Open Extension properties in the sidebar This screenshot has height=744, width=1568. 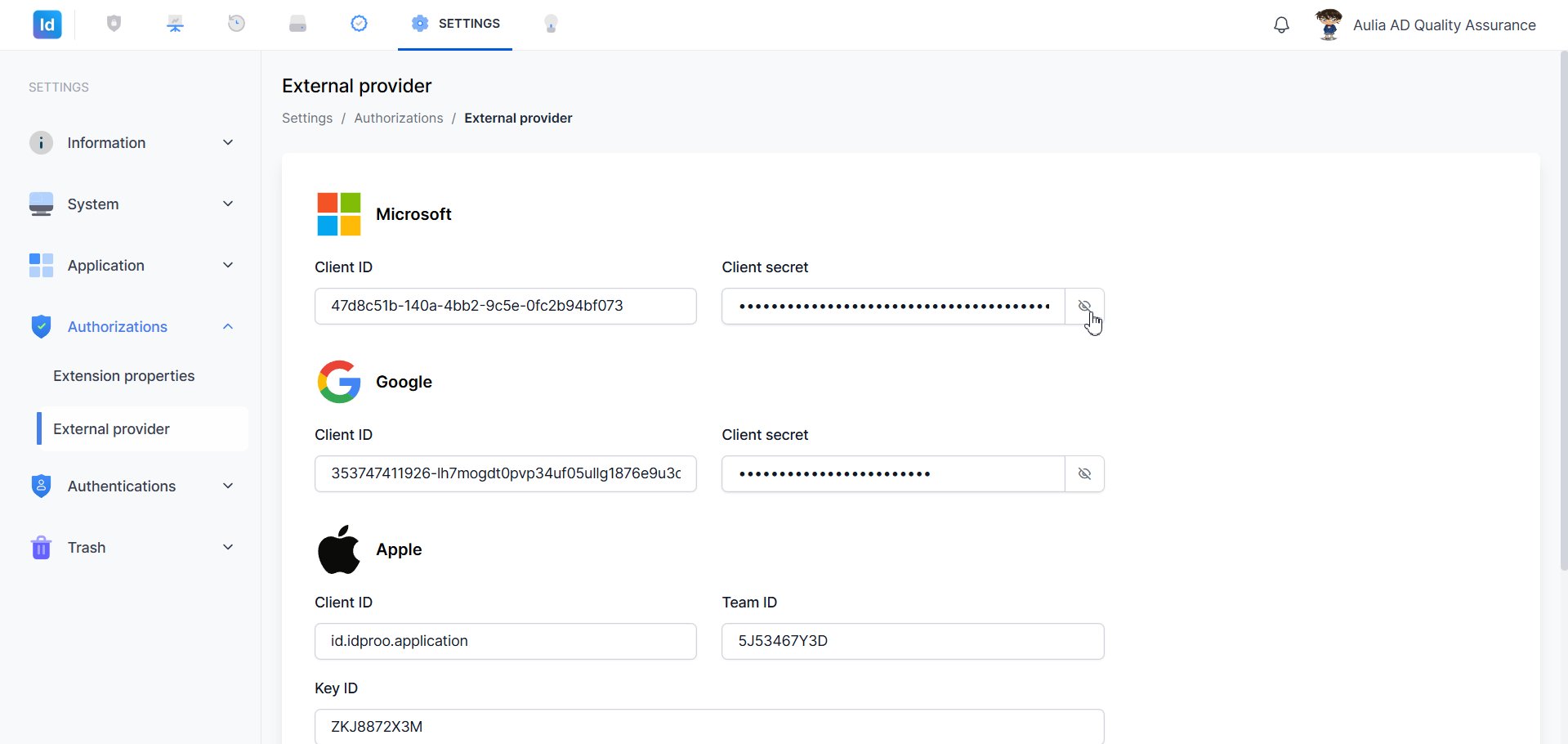click(124, 376)
